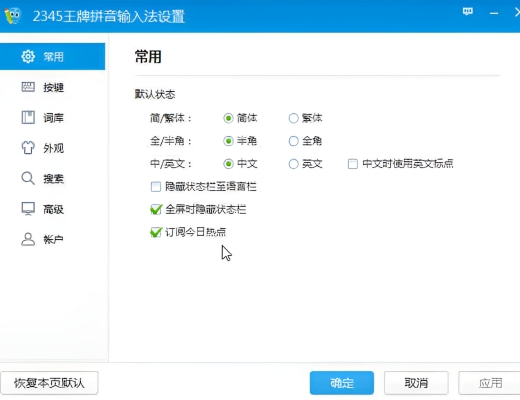Uncheck 全屏时隐藏状态栏
The width and height of the screenshot is (520, 400).
156,209
